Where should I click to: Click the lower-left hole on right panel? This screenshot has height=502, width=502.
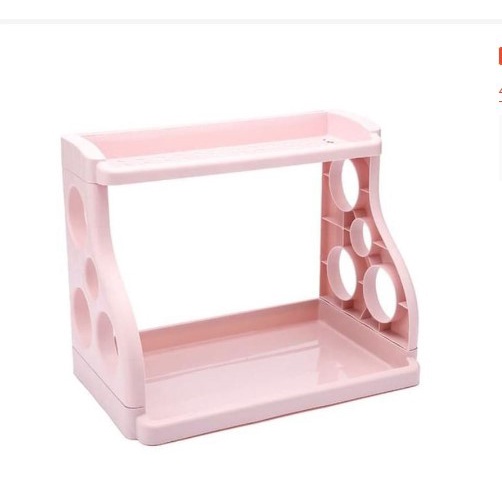pyautogui.click(x=343, y=274)
